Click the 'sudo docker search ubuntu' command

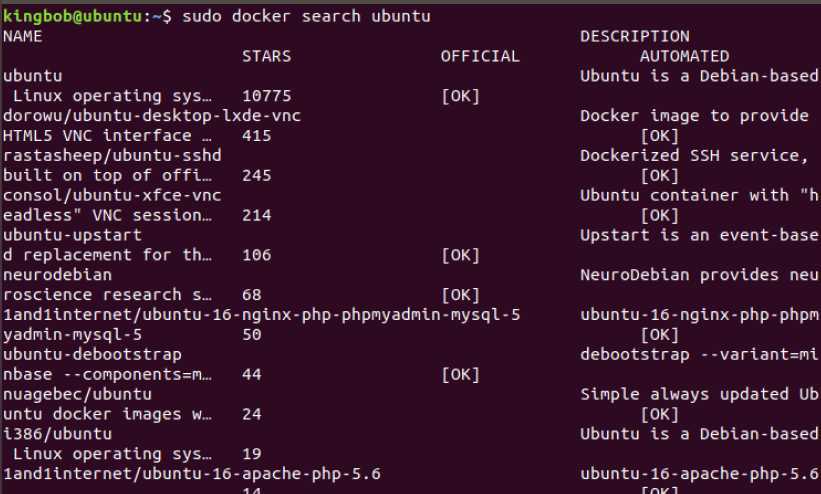tap(306, 16)
